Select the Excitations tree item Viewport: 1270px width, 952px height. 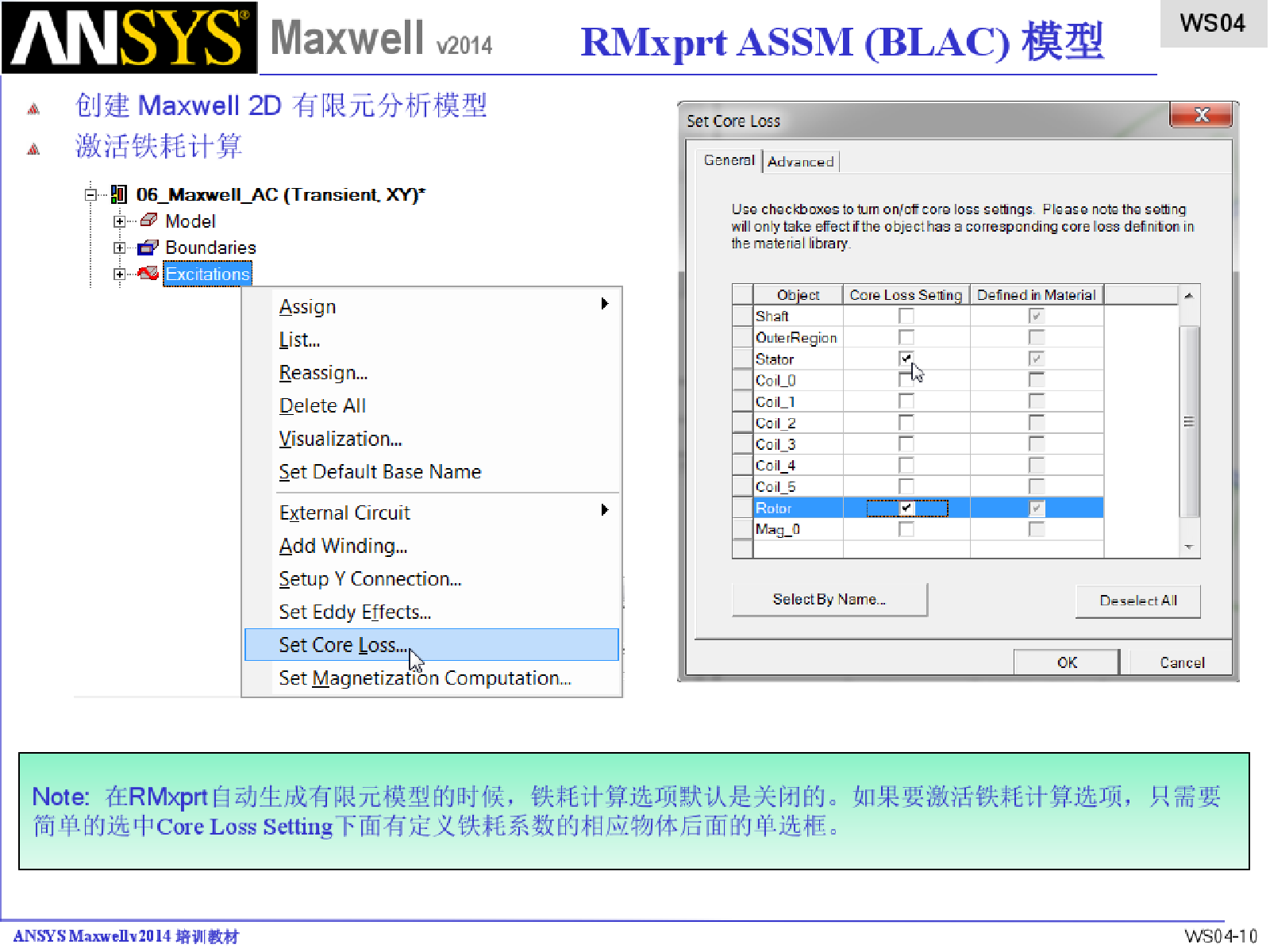point(208,274)
